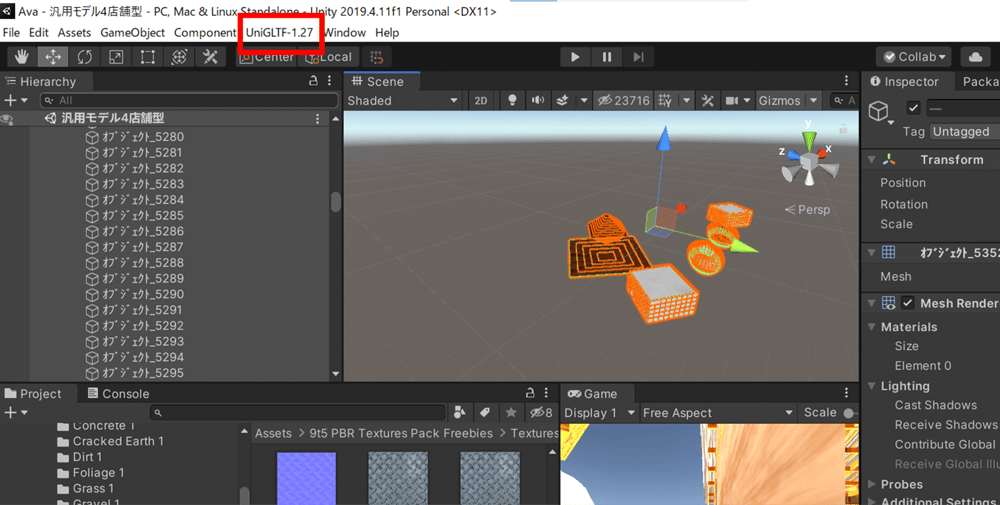Screen dimensions: 1000x505
Task: Open Display 1 dropdown in Game view
Action: click(599, 413)
